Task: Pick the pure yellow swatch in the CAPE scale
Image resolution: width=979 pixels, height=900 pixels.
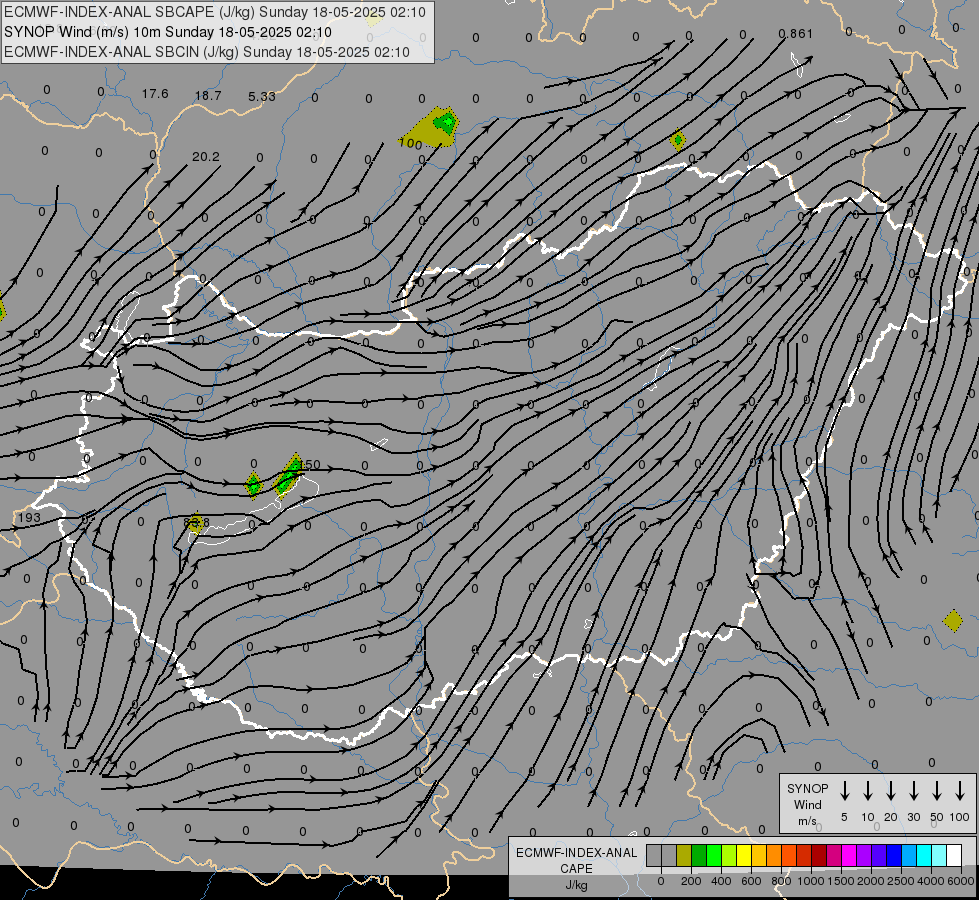Action: click(x=744, y=855)
